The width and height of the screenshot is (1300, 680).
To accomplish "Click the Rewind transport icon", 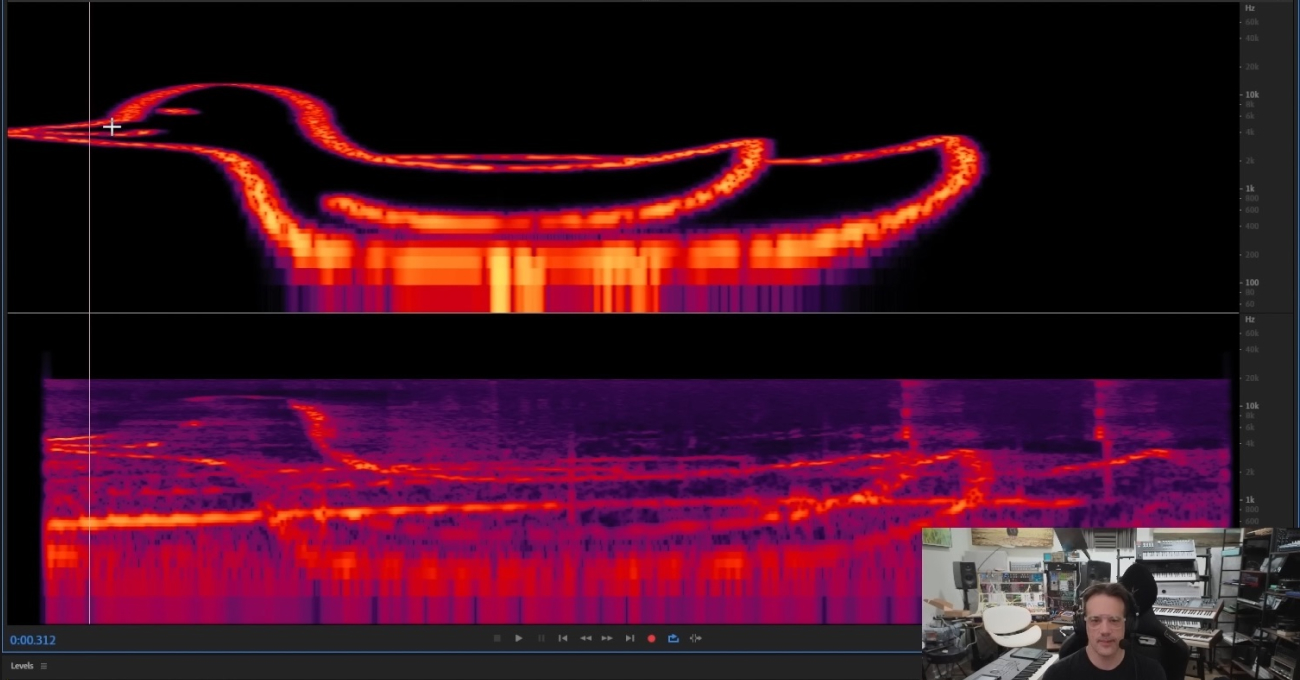I will (586, 637).
